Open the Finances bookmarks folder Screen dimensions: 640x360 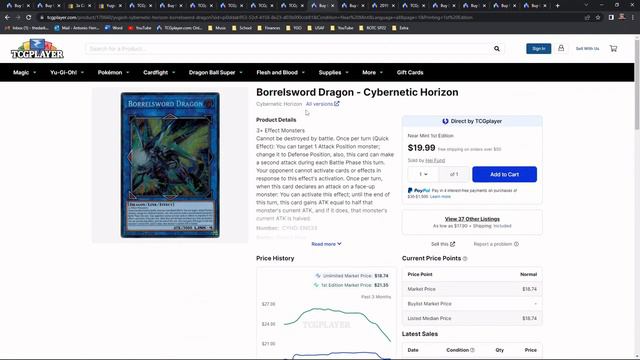tap(269, 28)
